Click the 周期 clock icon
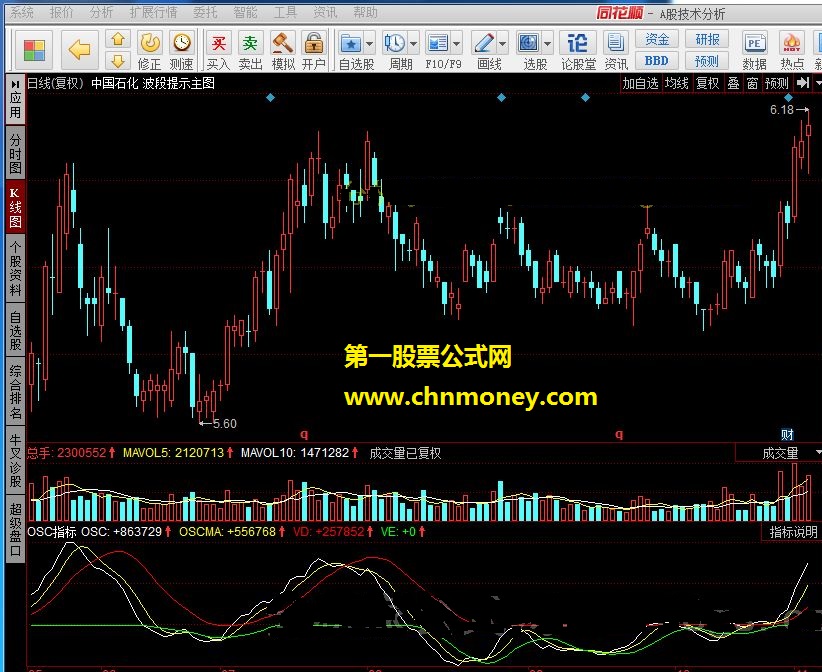The height and width of the screenshot is (672, 822). (394, 43)
